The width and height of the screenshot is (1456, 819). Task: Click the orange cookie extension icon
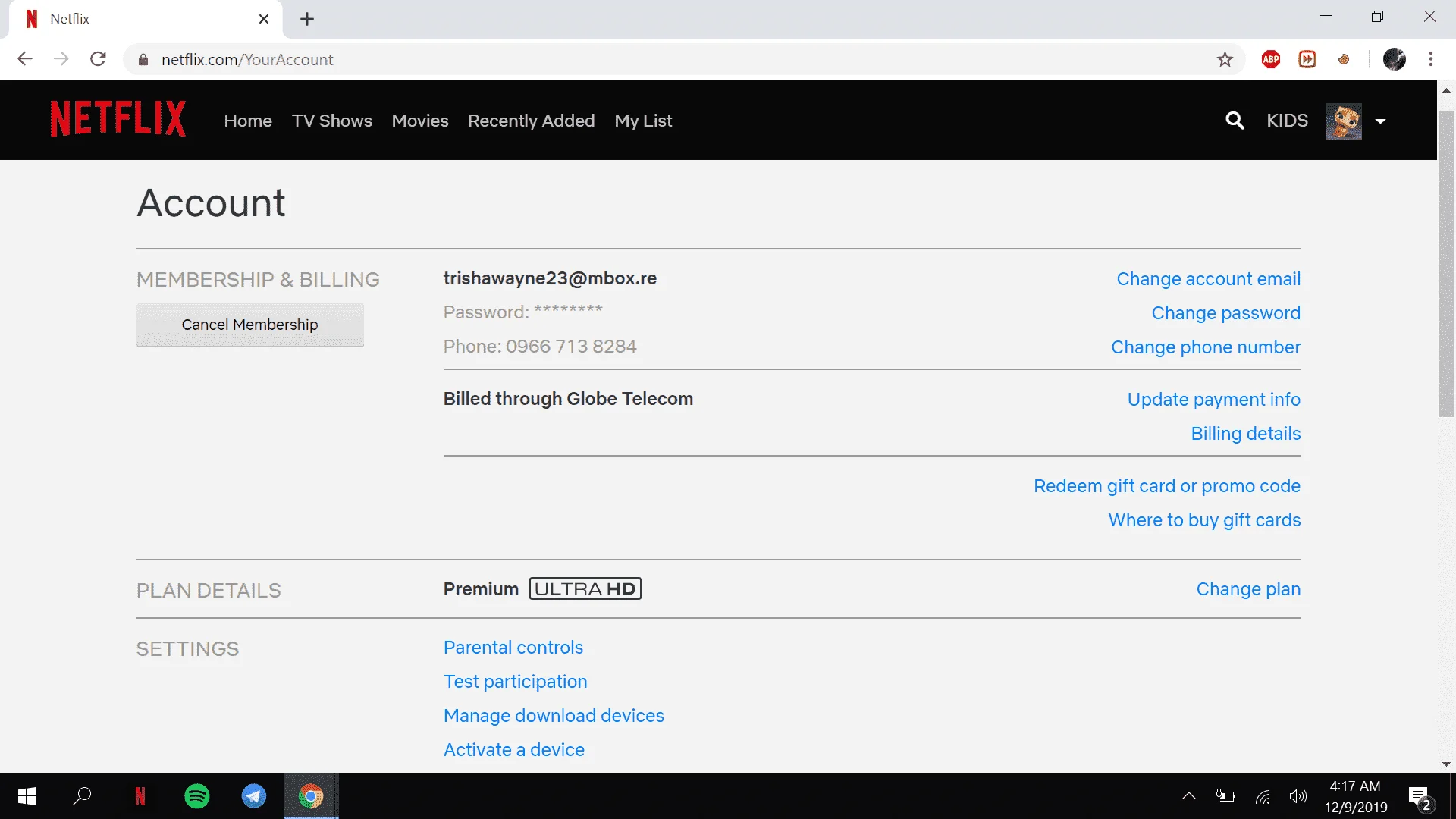(x=1344, y=59)
